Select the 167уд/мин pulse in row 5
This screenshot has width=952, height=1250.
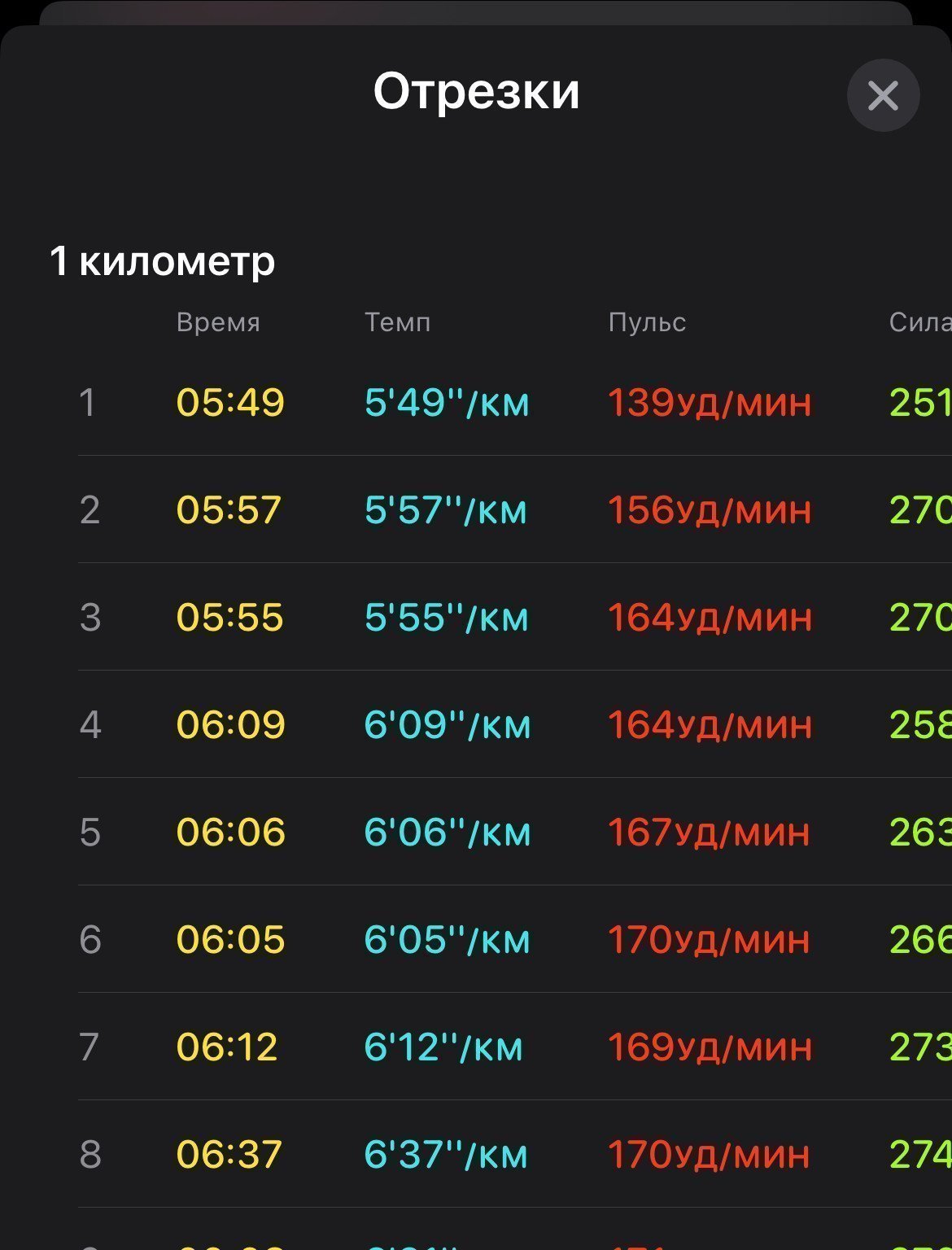click(x=709, y=832)
